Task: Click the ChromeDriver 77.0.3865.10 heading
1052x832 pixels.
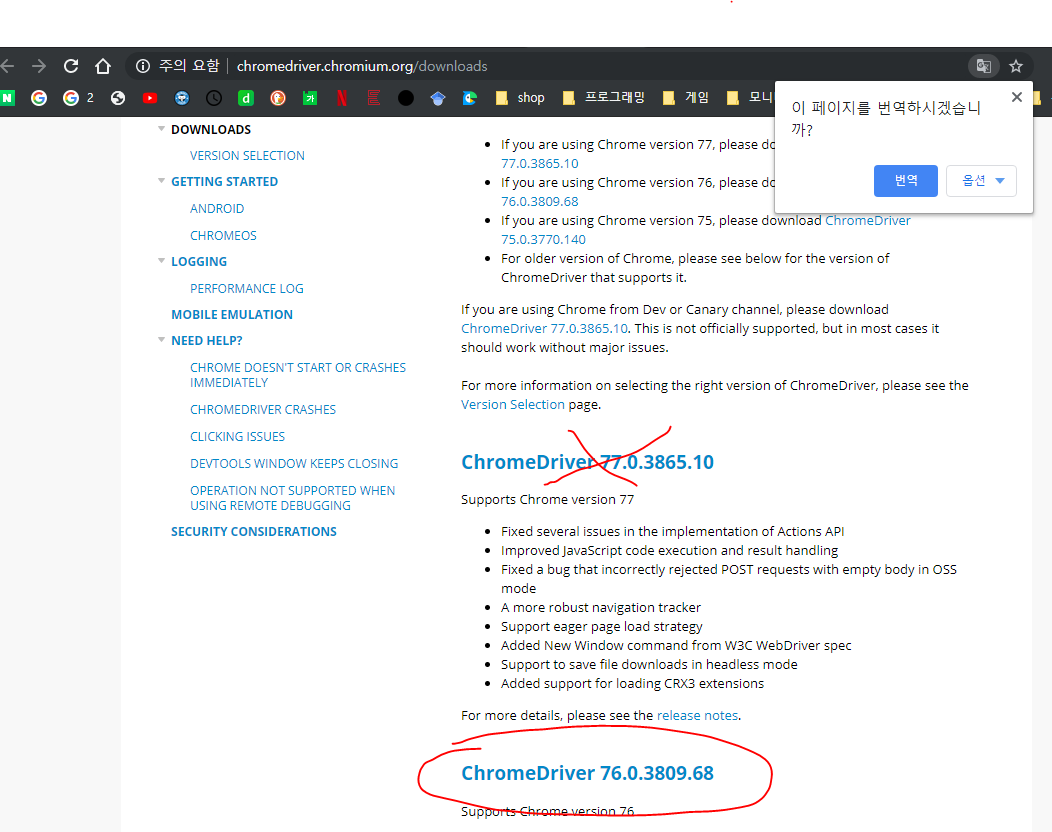Action: [587, 462]
